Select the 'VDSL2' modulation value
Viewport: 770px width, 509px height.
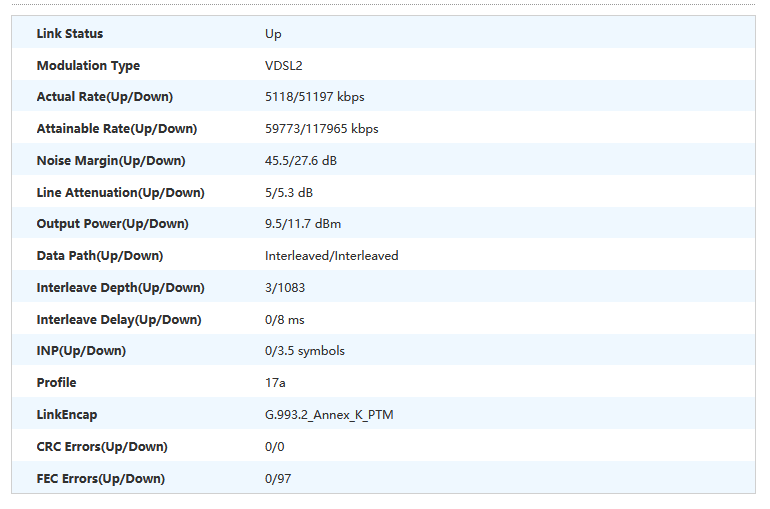click(284, 66)
